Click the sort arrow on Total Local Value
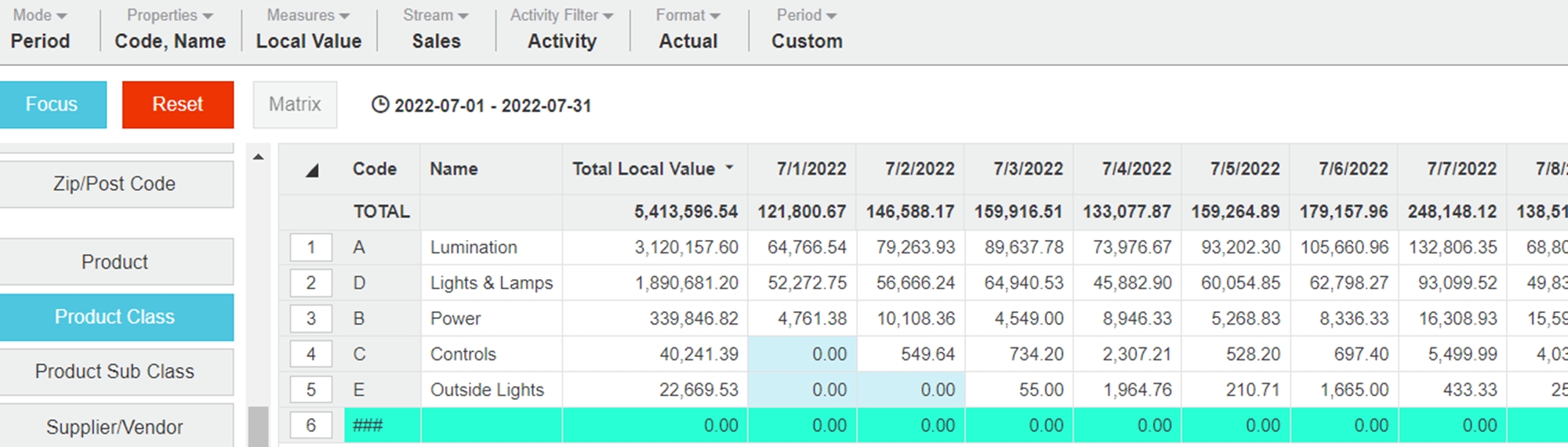Screen dimensions: 1568x447 (x=730, y=168)
